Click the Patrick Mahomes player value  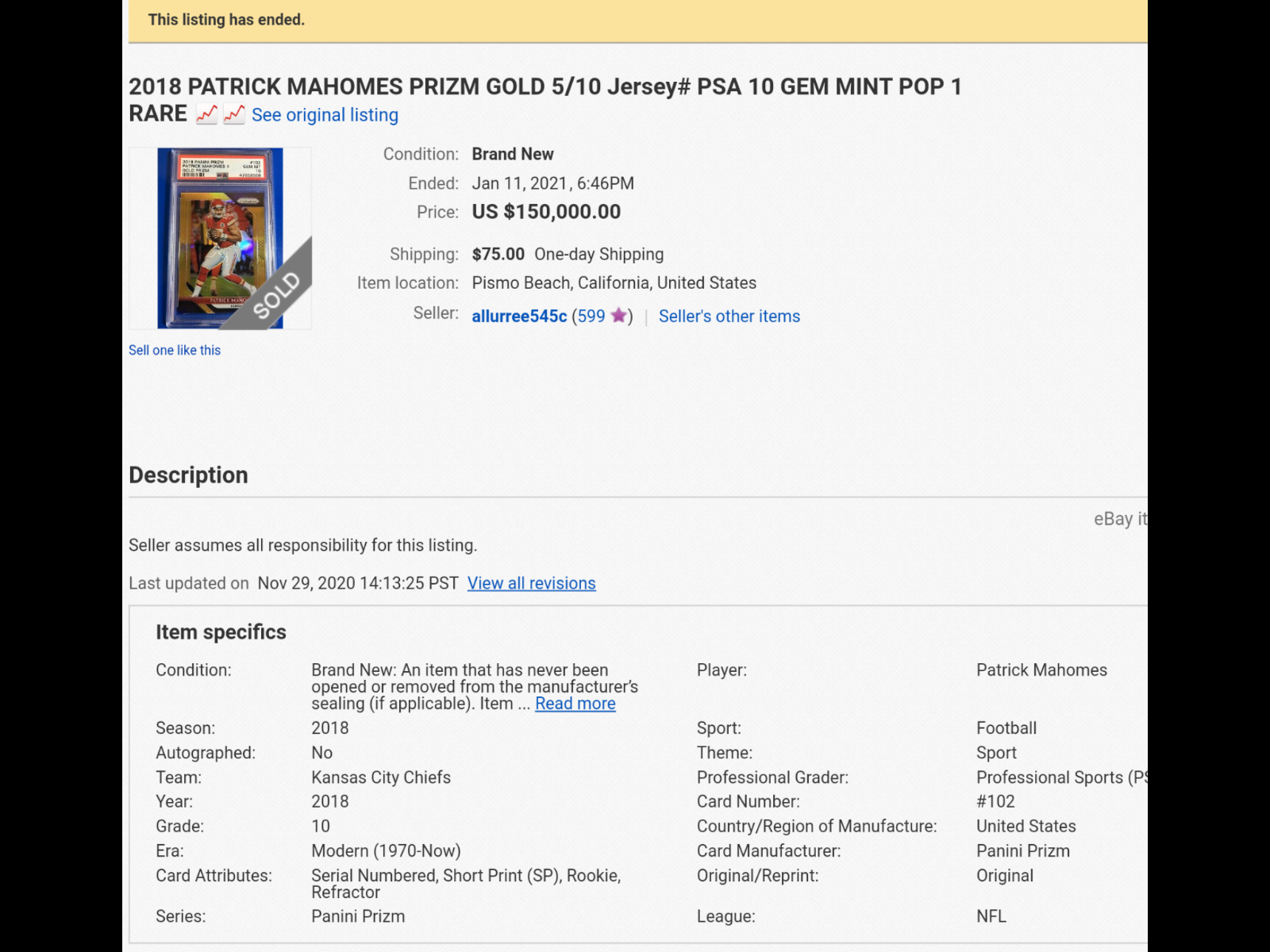point(1041,670)
